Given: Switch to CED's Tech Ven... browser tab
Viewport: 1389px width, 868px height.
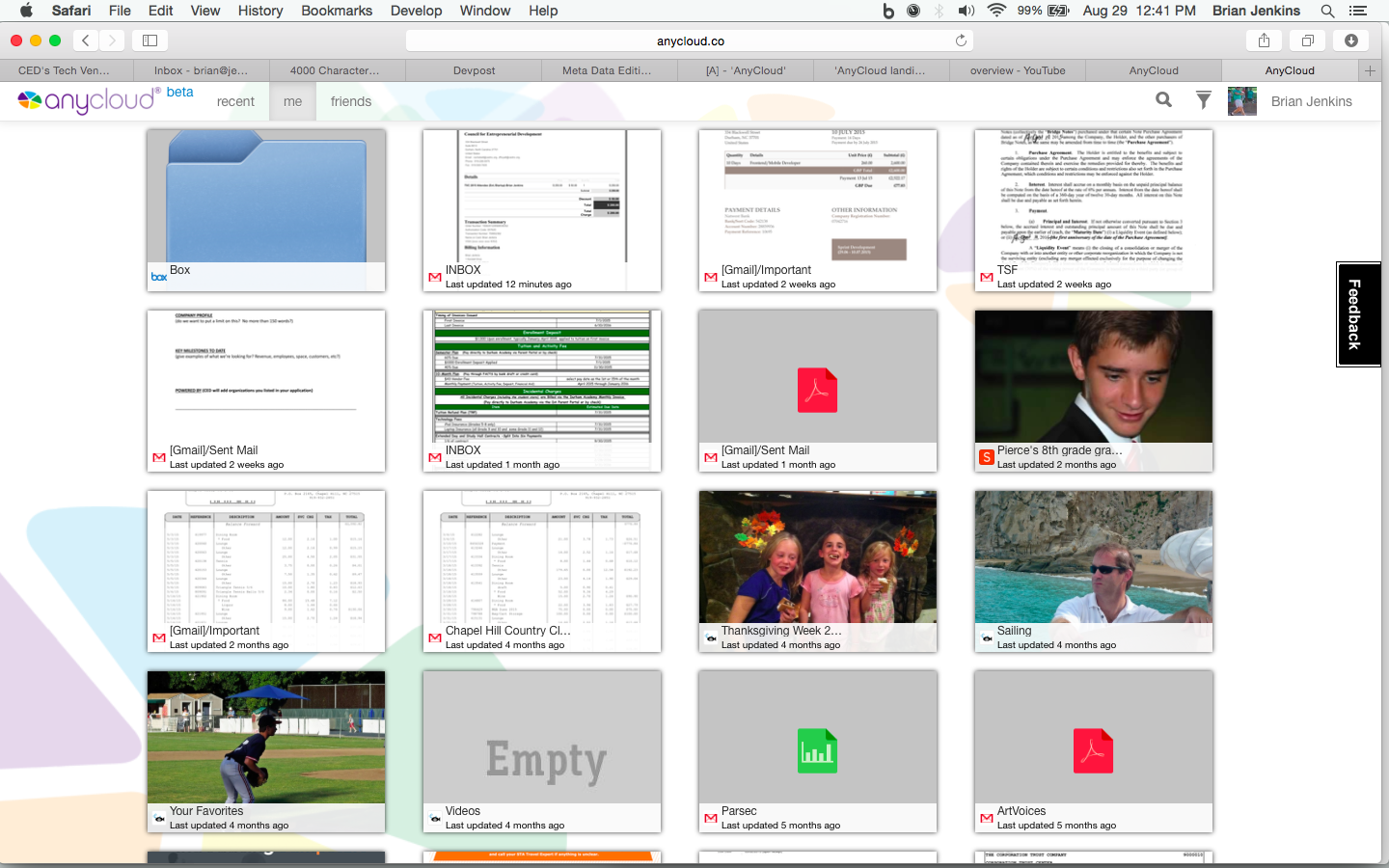Looking at the screenshot, I should (64, 70).
